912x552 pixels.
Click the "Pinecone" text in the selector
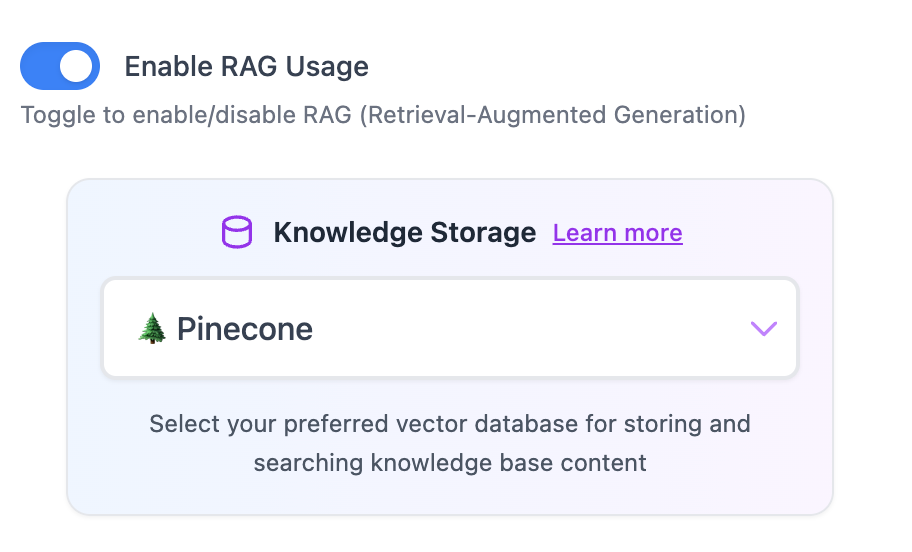(x=245, y=328)
